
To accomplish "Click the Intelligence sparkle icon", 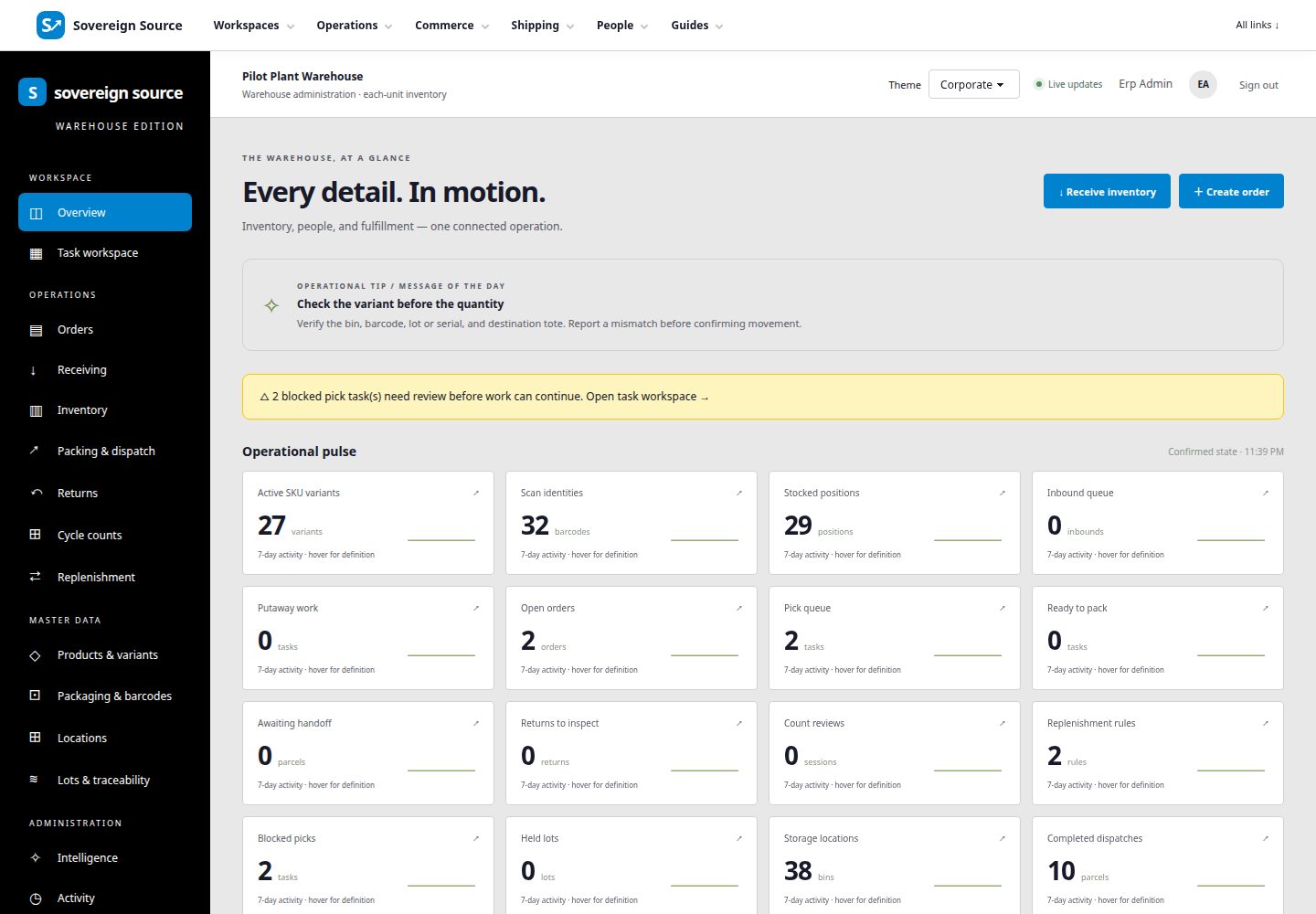I will 35,857.
